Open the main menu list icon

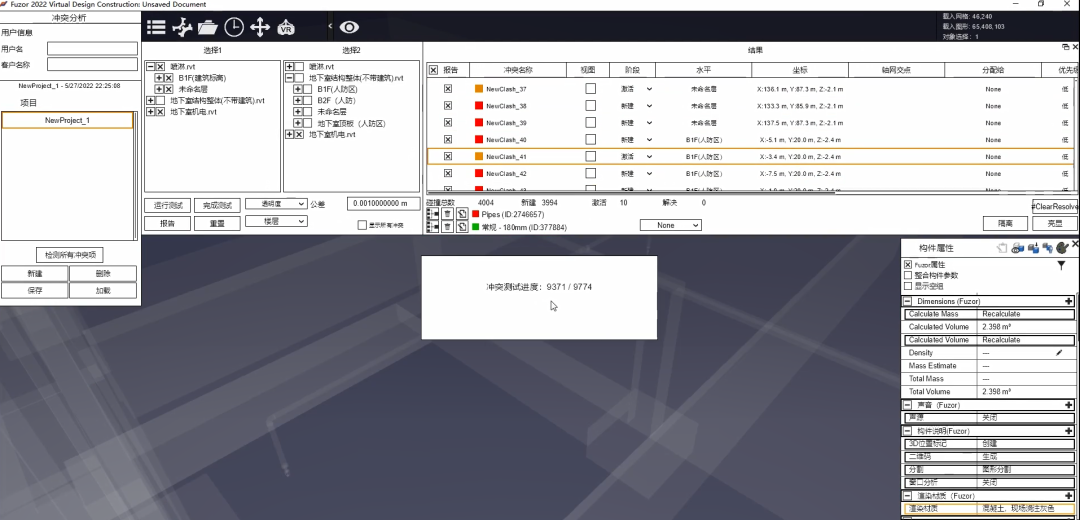click(156, 27)
